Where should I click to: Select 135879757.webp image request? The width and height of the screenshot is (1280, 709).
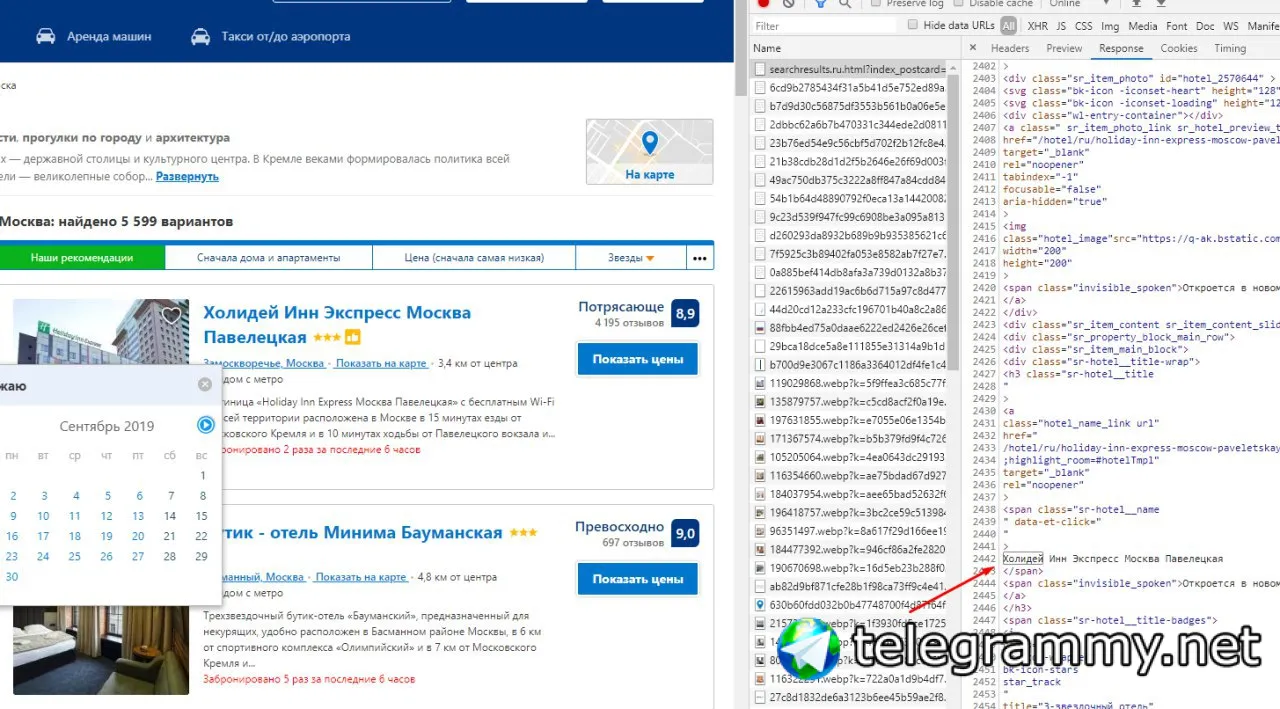coord(849,401)
